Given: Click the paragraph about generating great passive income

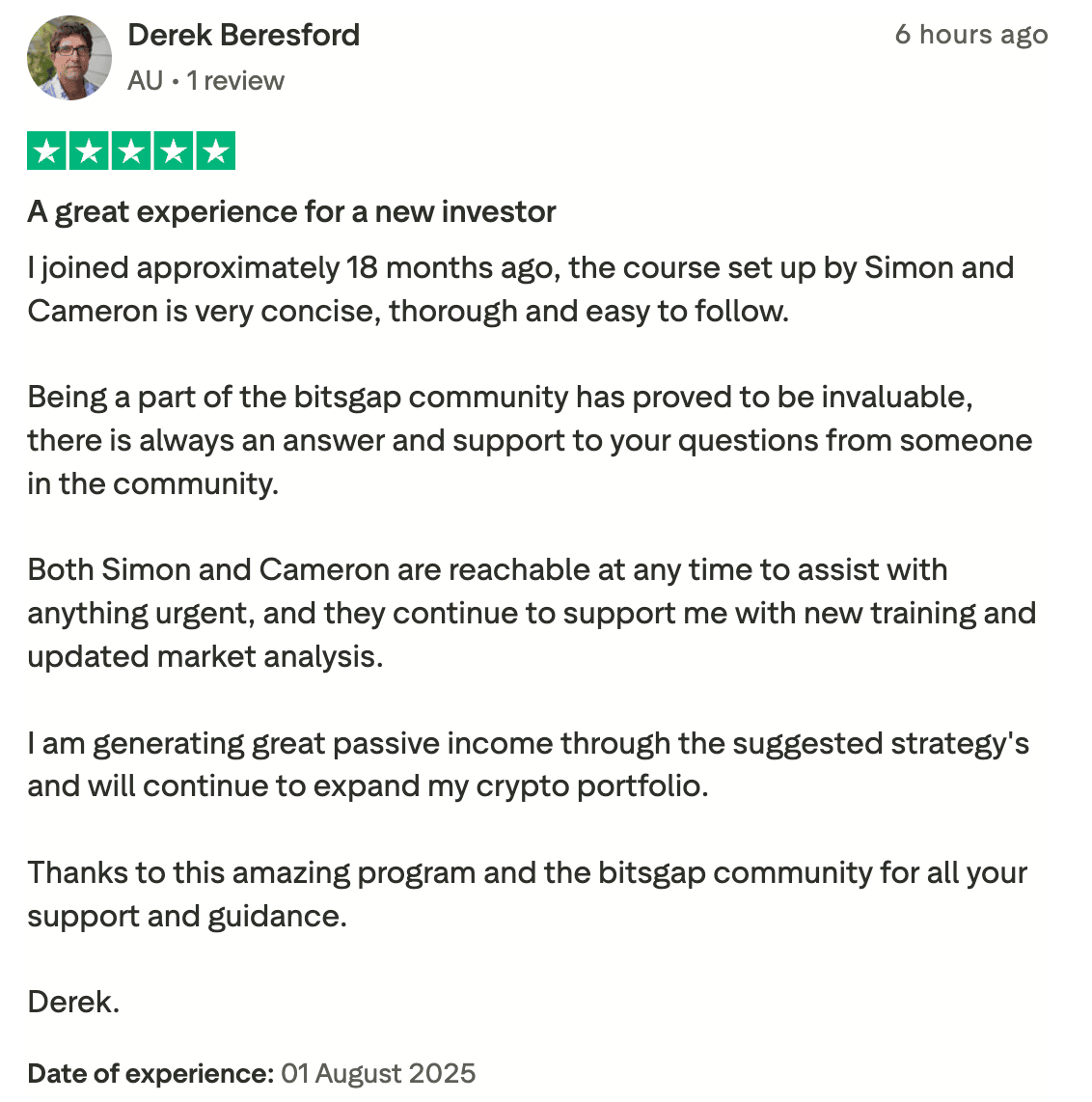Looking at the screenshot, I should coord(528,764).
